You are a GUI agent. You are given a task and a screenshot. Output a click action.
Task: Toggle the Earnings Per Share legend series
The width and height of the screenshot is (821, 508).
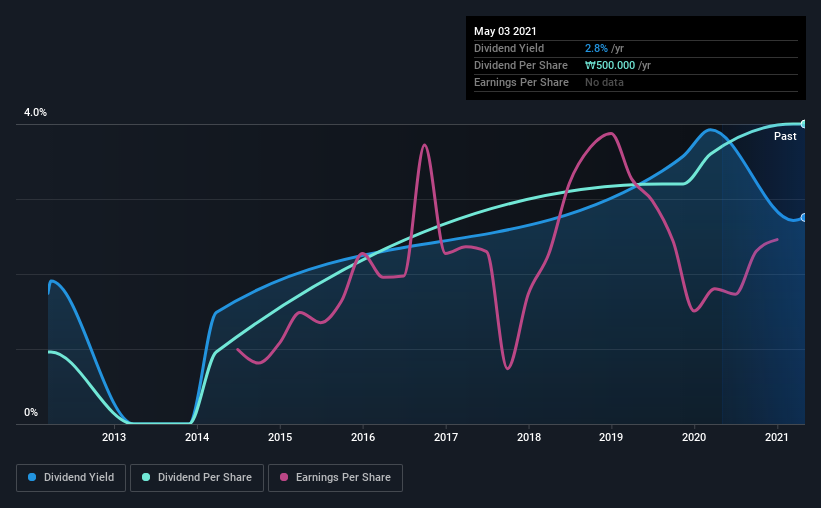(x=335, y=478)
